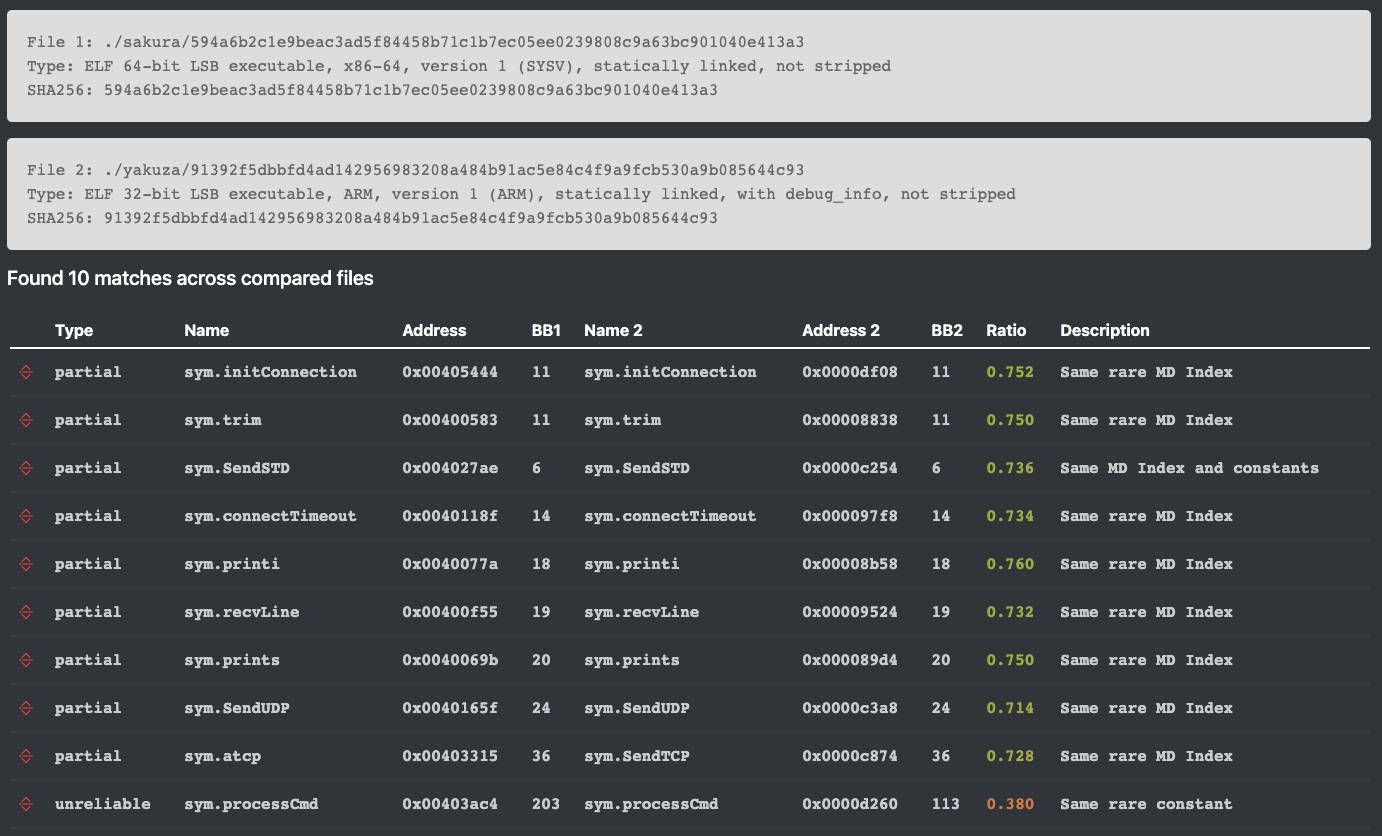Click the Address 2 column header
Screen dimensions: 1382x836
click(x=840, y=330)
